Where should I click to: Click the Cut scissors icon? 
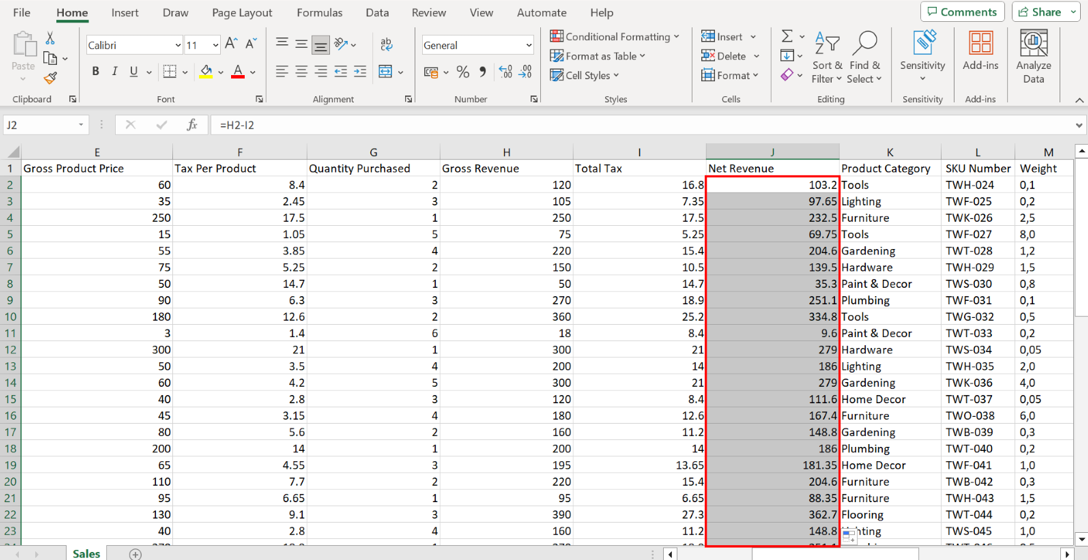50,39
